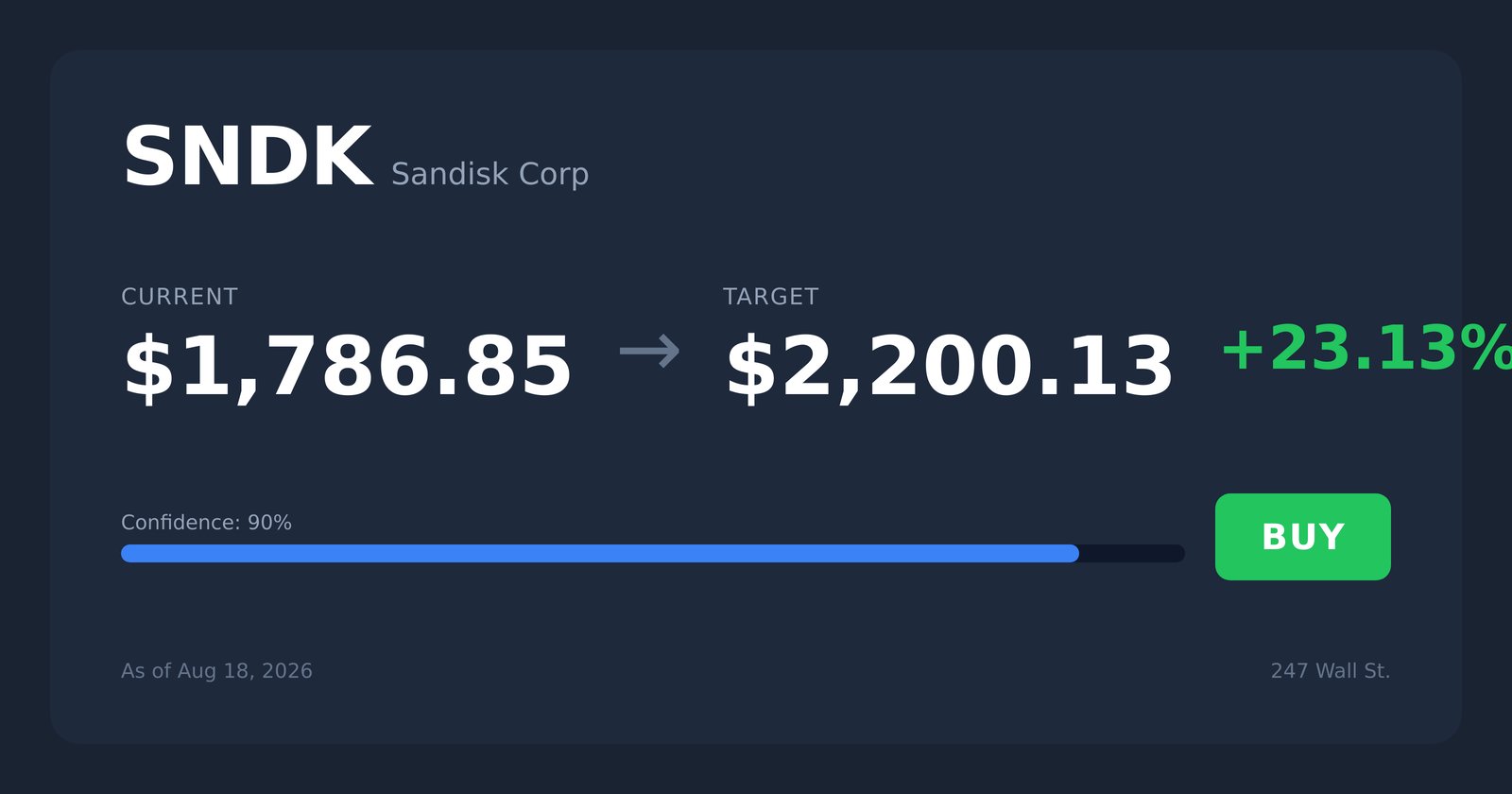
Task: Click the Sandisk Corp company name
Action: point(490,174)
